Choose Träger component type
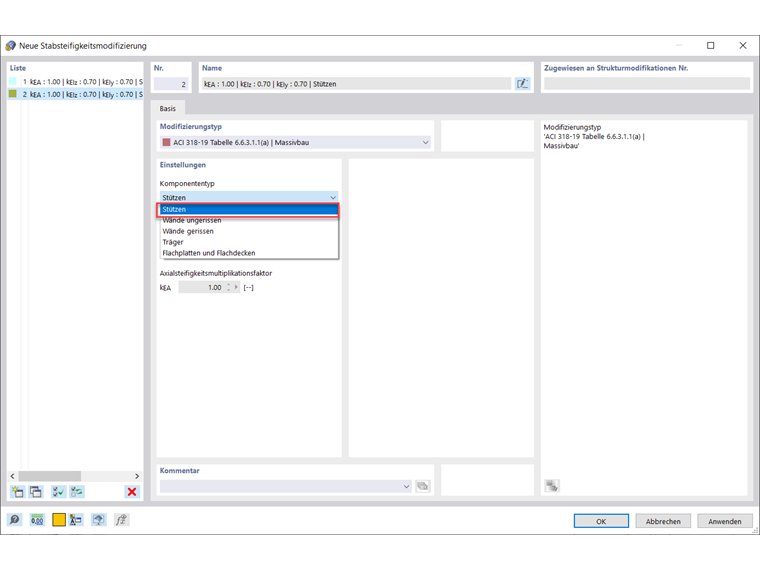The height and width of the screenshot is (570, 760). pyautogui.click(x=249, y=242)
